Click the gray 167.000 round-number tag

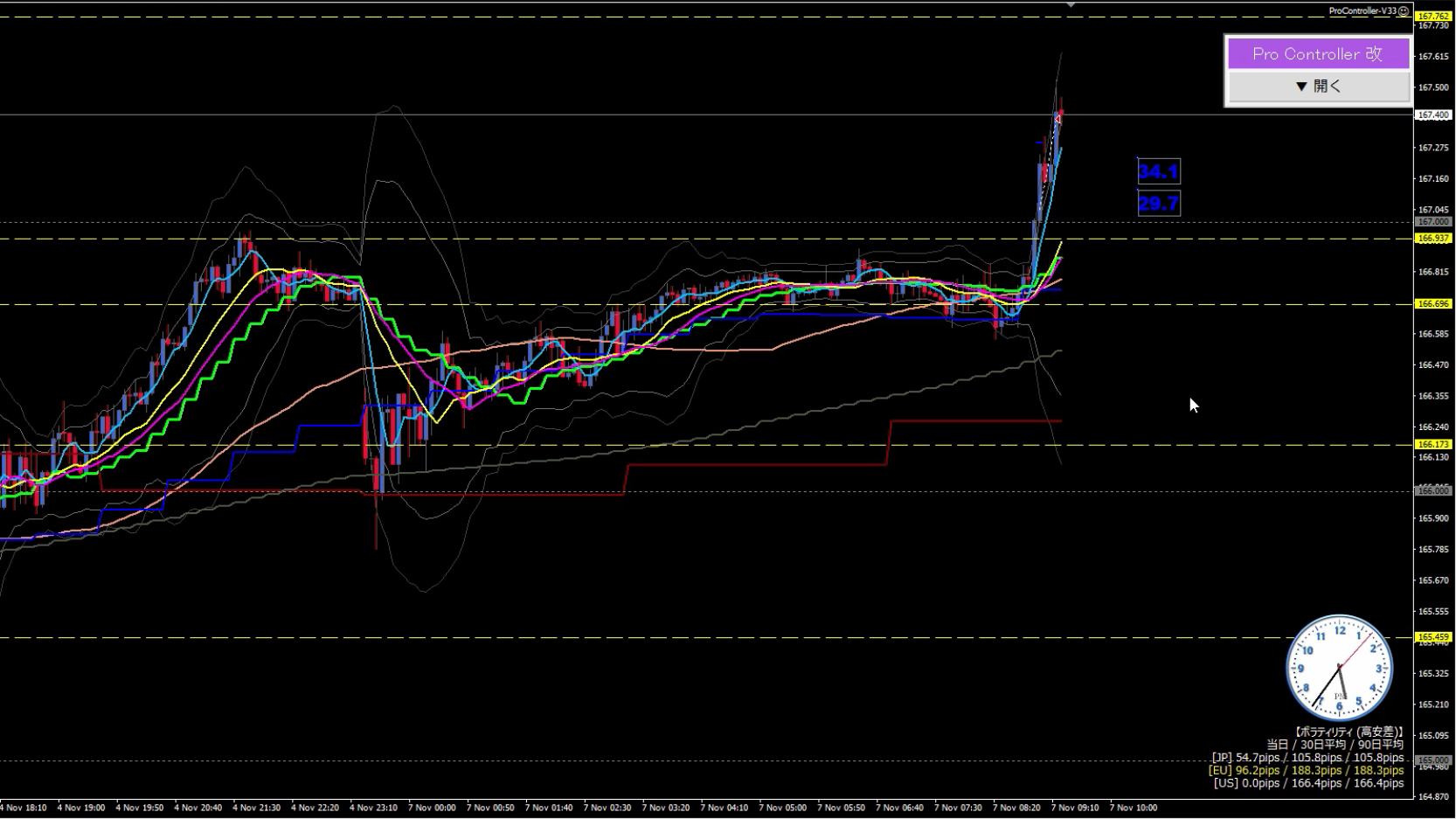pyautogui.click(x=1433, y=222)
